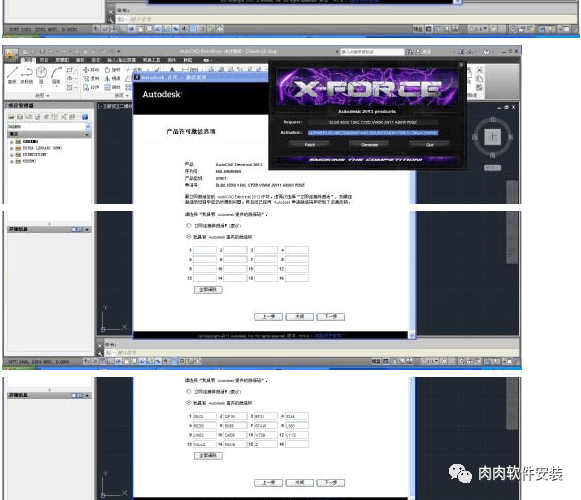Click the Request code field in X-Force

(x=373, y=122)
